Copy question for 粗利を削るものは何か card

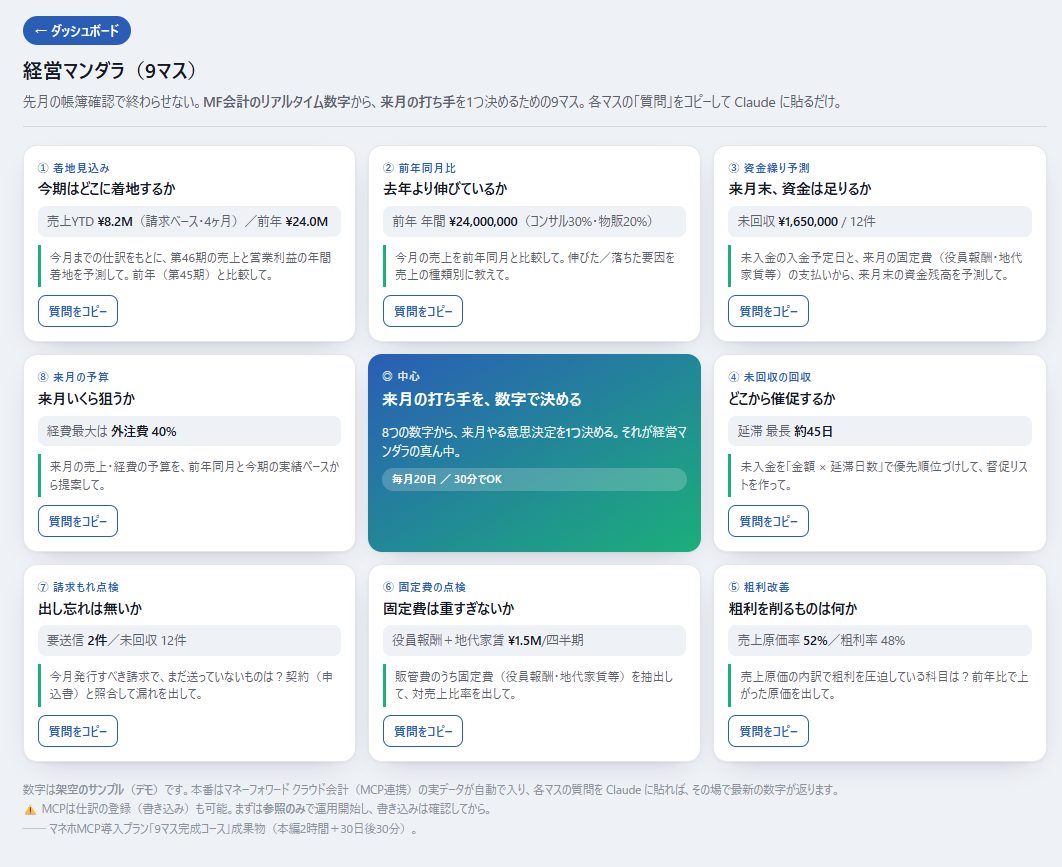coord(768,731)
